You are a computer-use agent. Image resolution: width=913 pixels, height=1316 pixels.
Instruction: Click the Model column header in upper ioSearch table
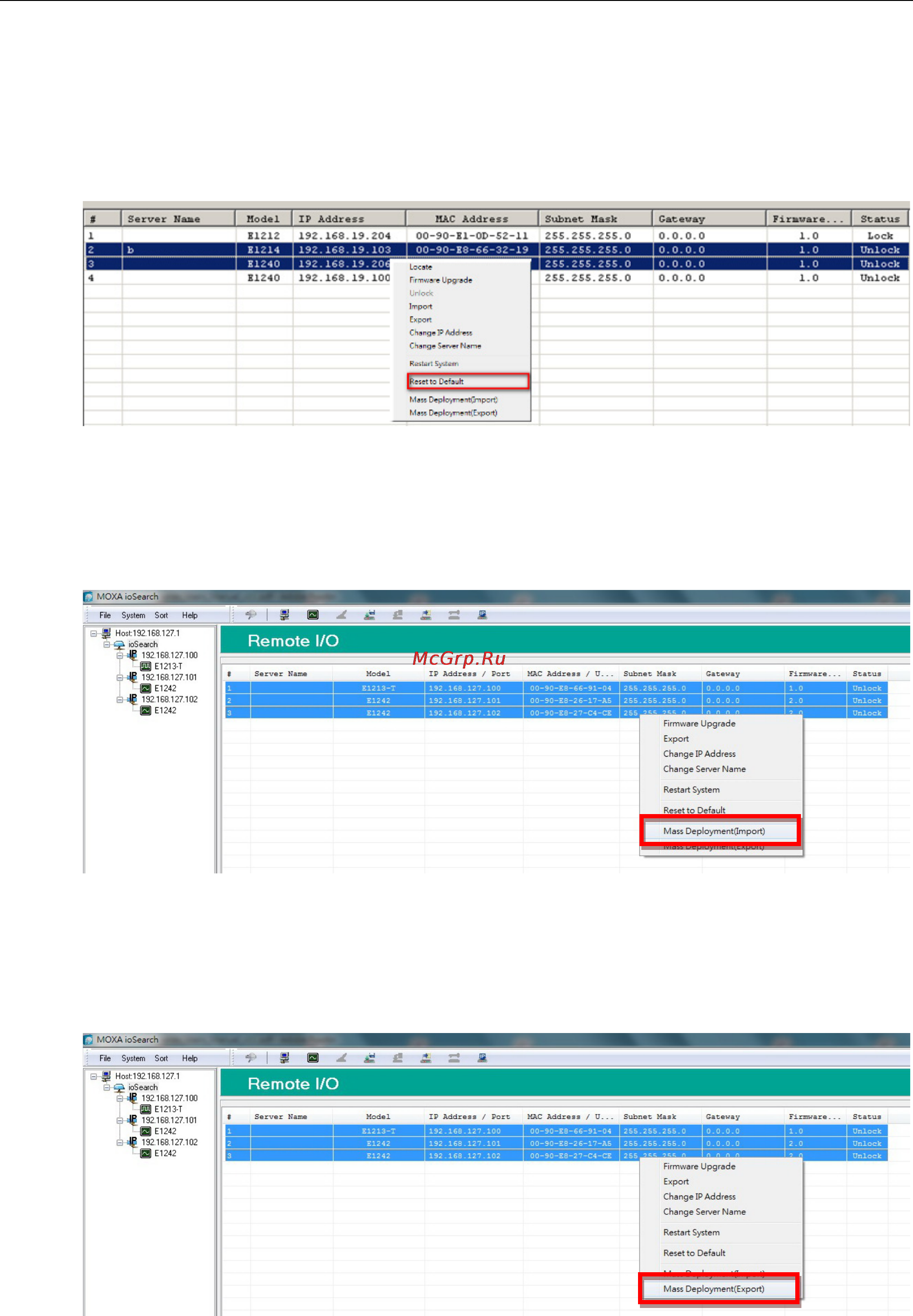378,674
